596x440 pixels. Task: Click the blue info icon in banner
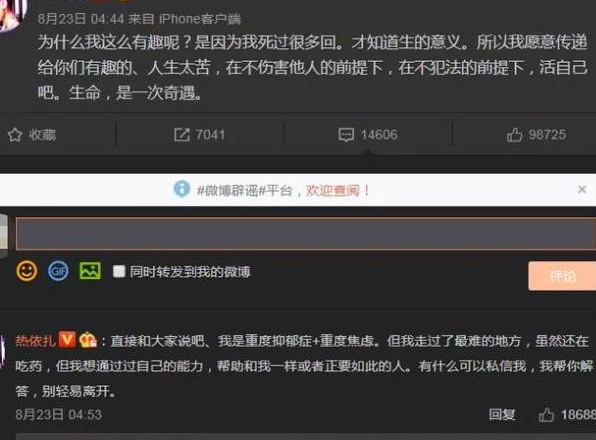(182, 189)
